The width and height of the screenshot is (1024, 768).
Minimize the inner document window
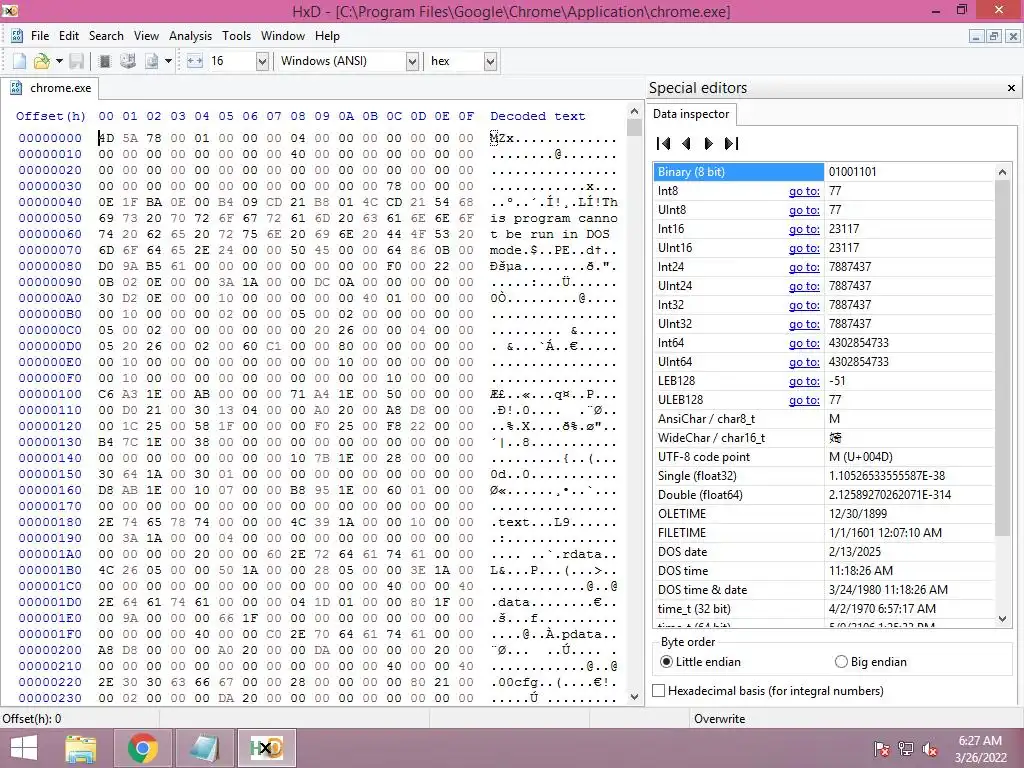(976, 37)
